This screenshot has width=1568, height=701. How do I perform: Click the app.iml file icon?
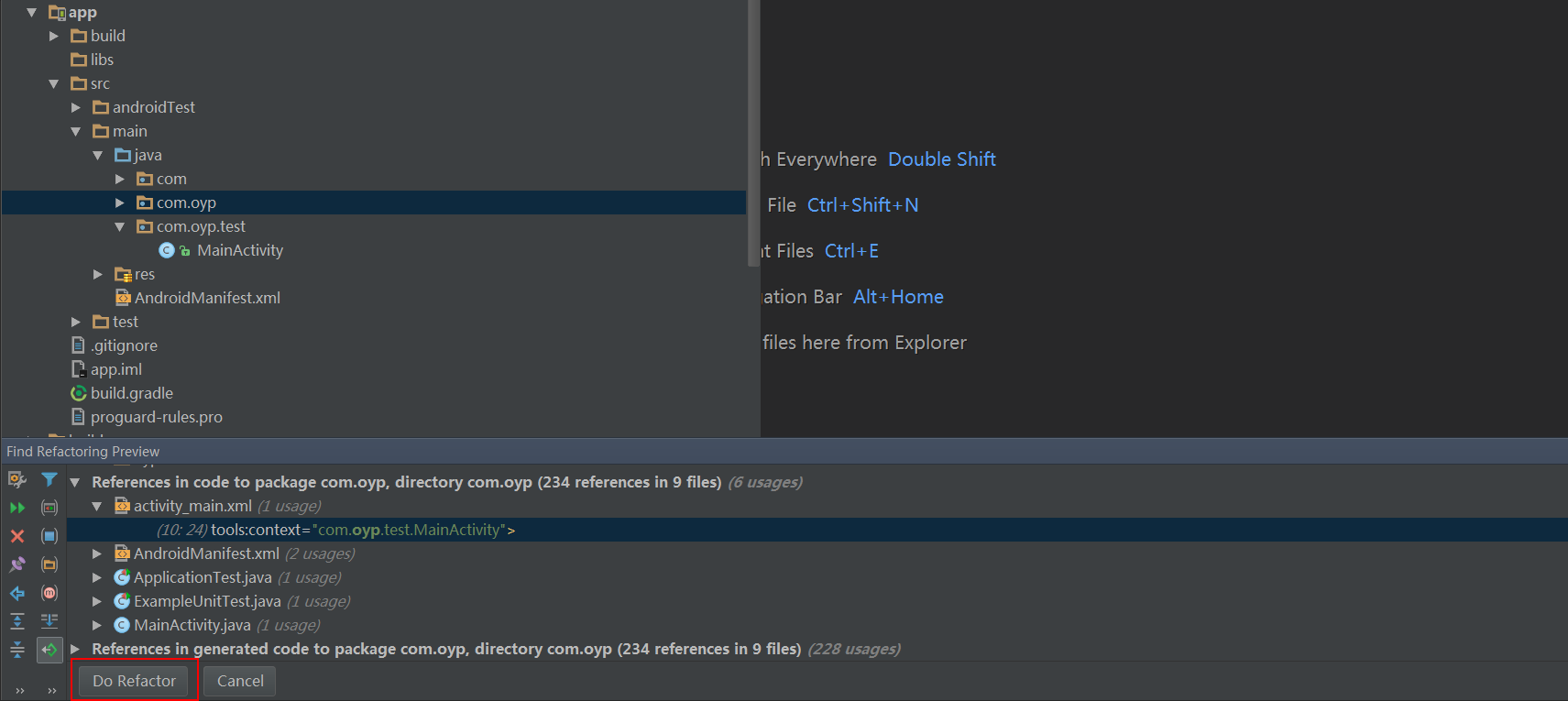click(x=79, y=369)
